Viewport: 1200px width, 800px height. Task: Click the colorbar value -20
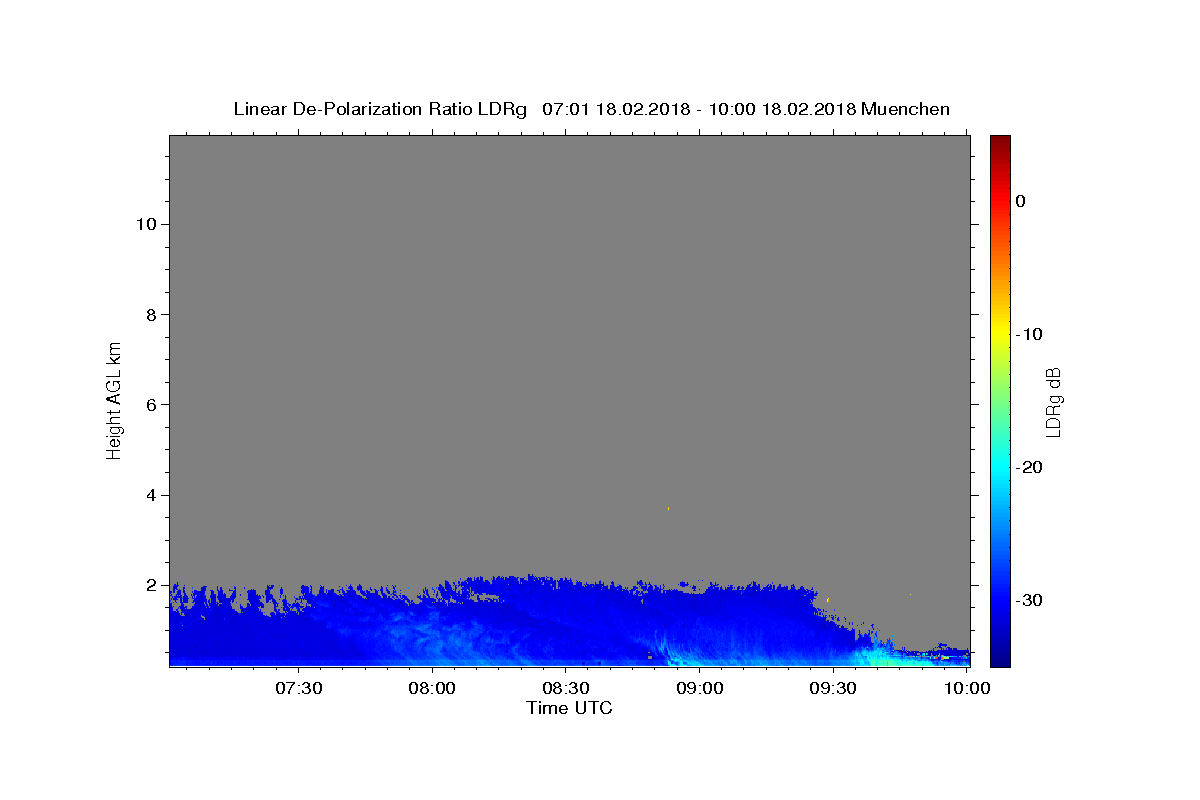[x=1029, y=467]
